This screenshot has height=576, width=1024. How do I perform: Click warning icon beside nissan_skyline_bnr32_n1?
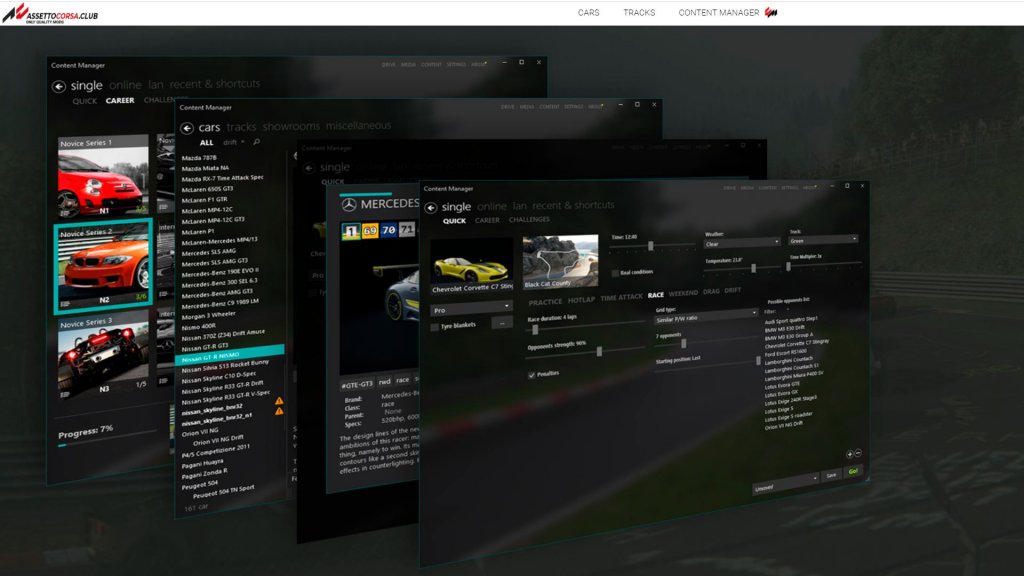279,411
